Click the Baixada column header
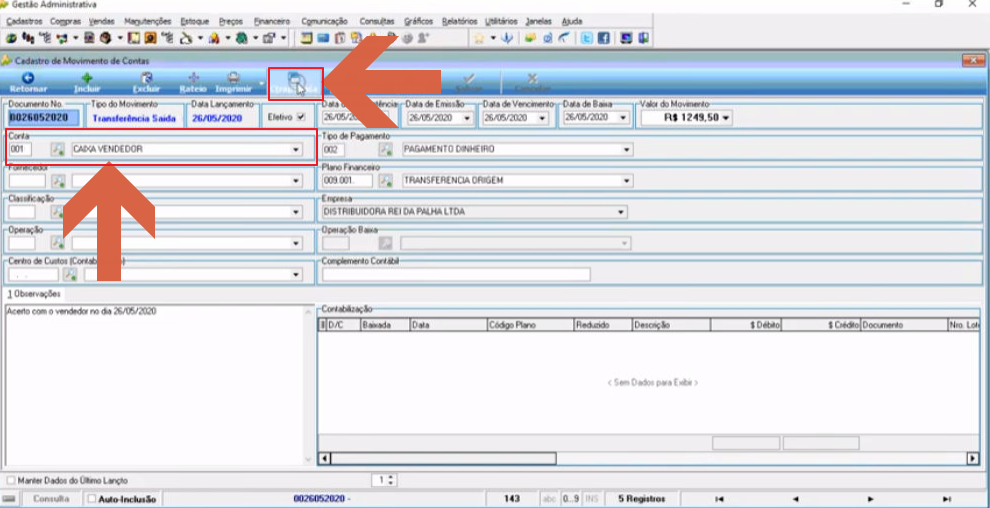 tap(385, 325)
